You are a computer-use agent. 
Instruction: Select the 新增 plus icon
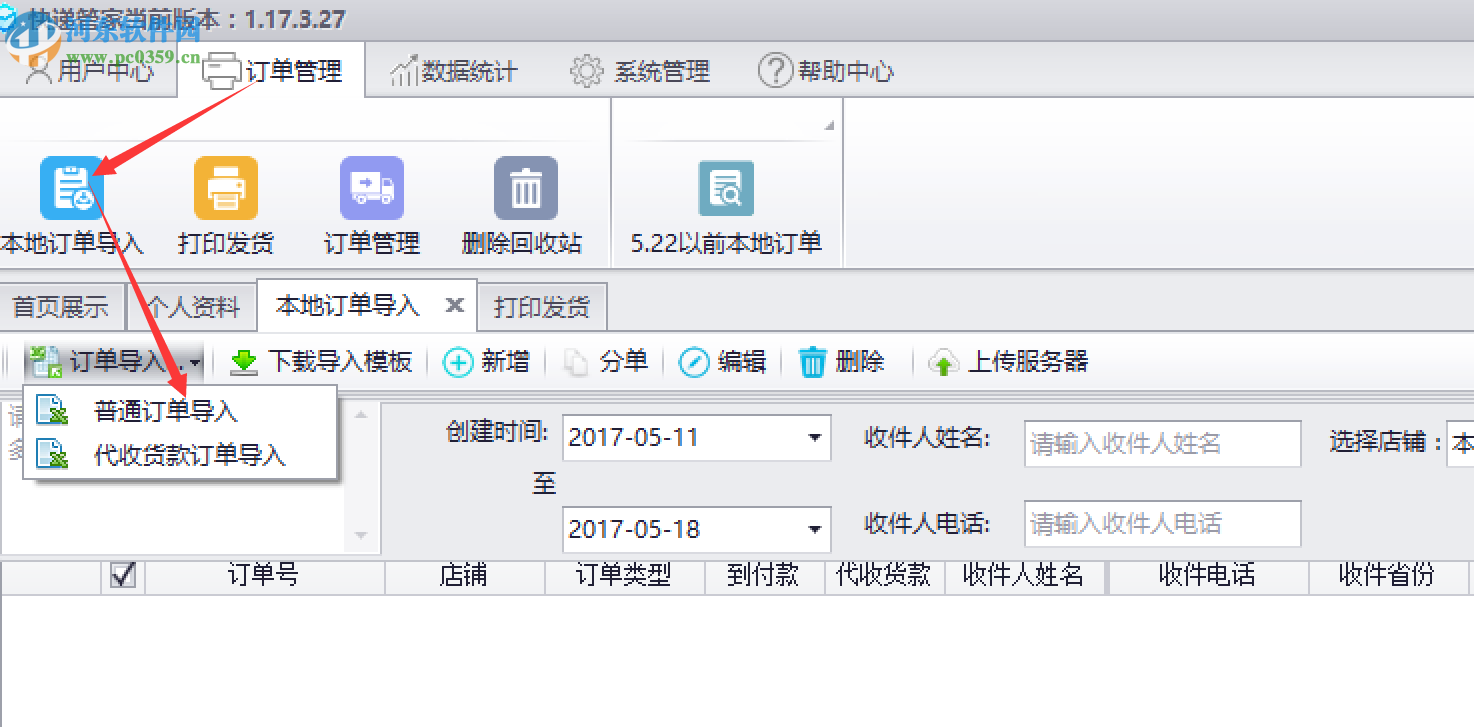[457, 362]
